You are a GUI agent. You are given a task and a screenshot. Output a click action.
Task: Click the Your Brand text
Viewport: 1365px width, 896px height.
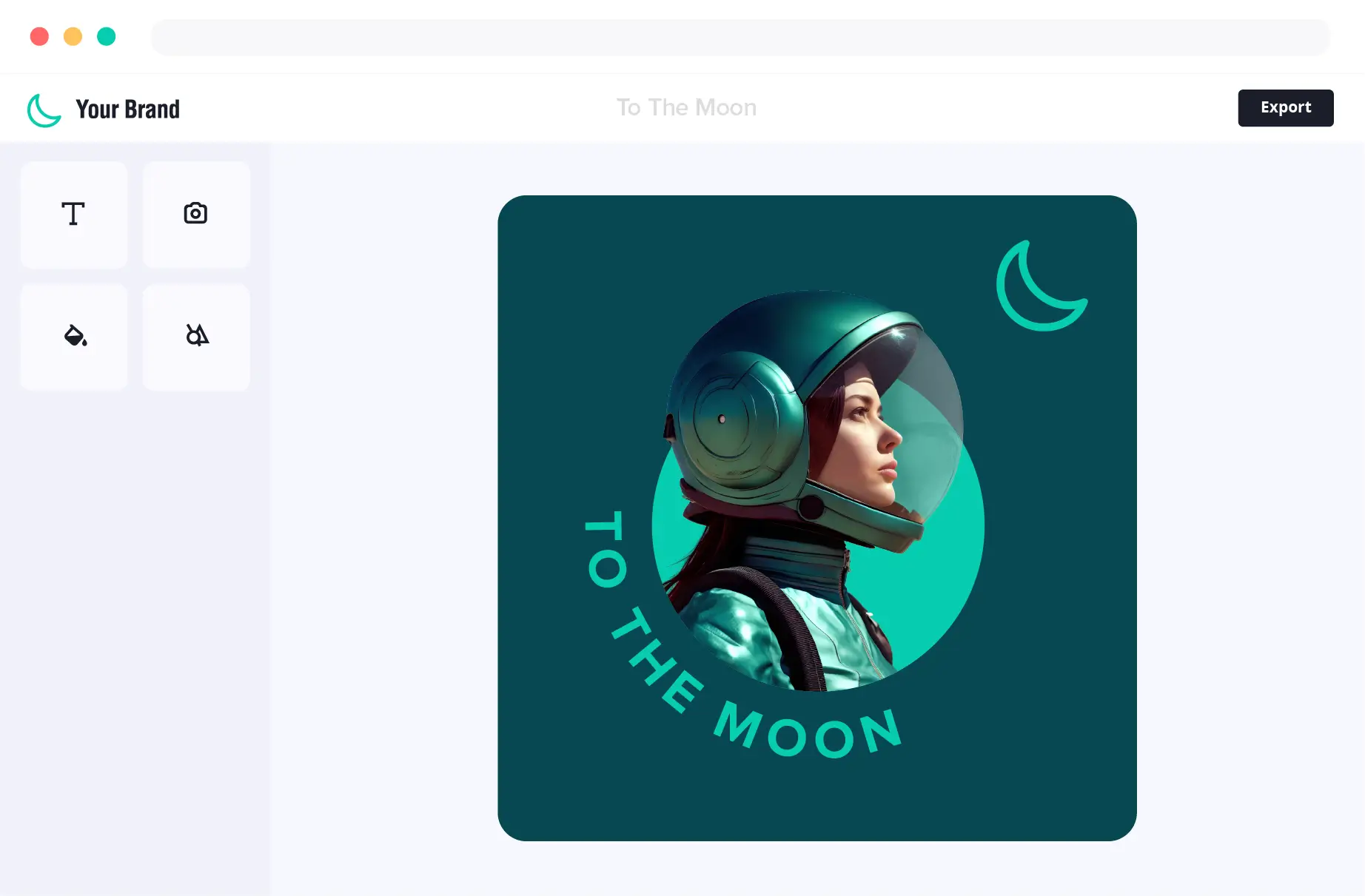coord(127,110)
